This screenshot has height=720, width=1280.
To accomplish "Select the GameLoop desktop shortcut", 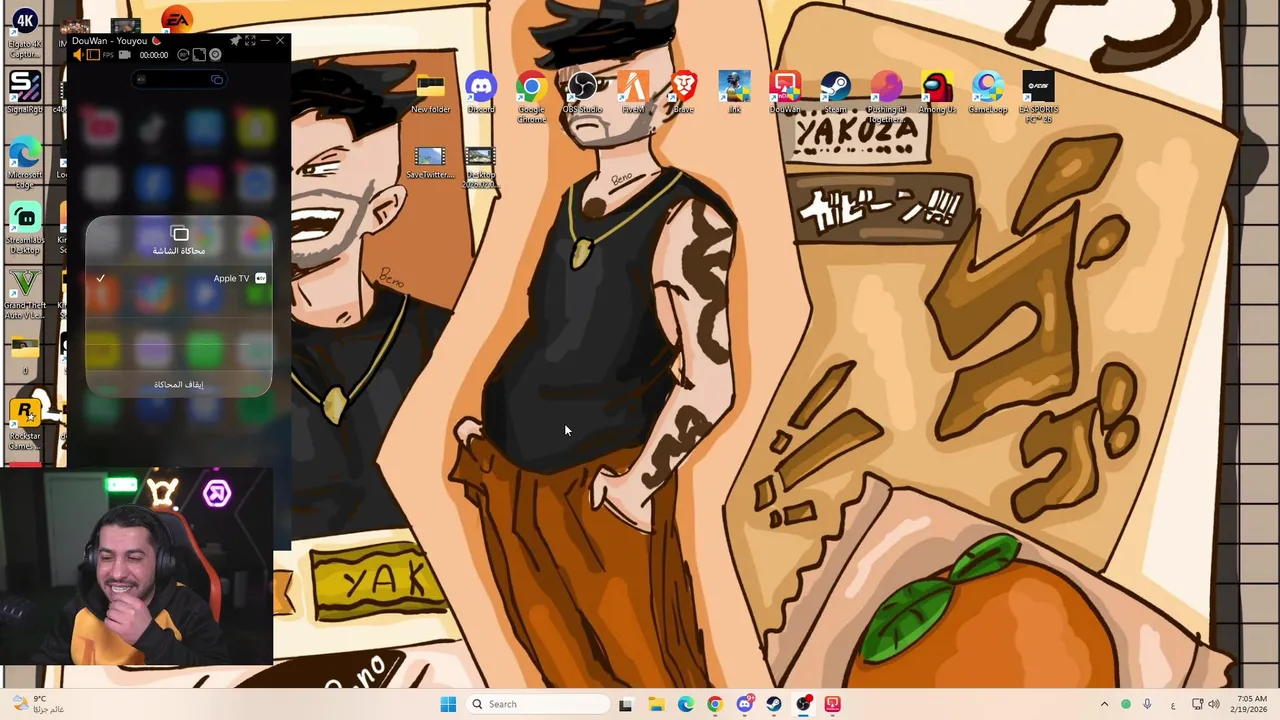I will click(988, 92).
